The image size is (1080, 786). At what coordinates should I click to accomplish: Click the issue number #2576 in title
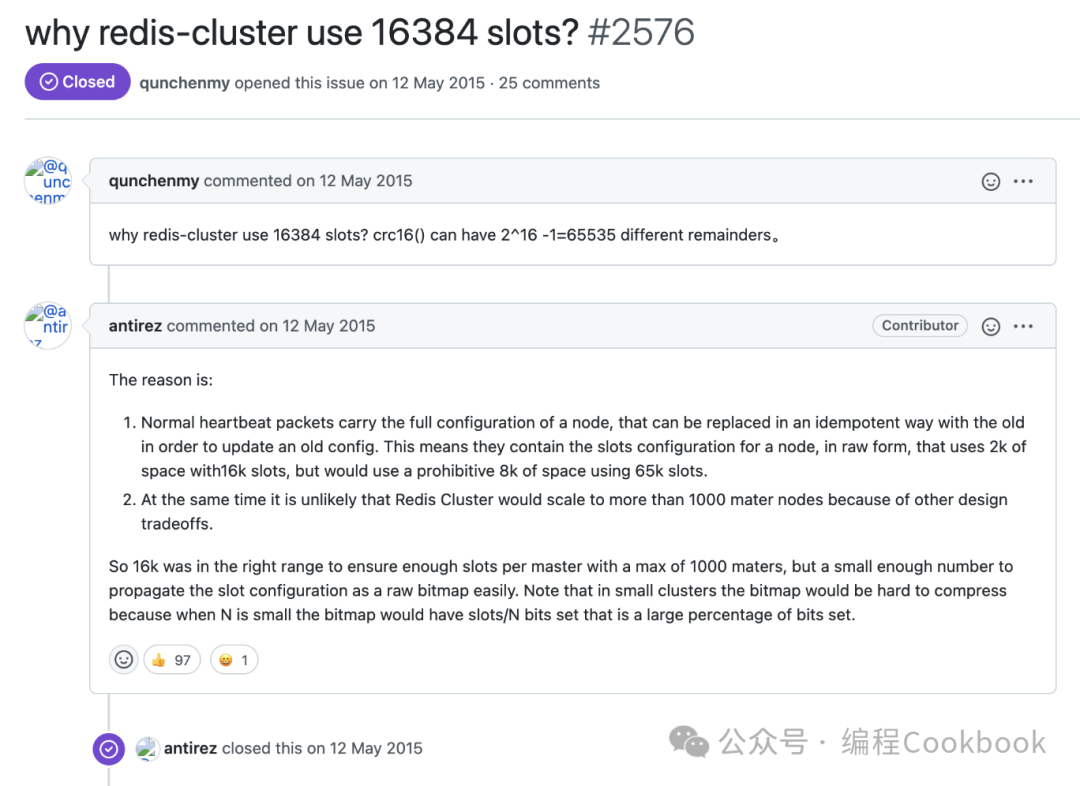(x=641, y=32)
